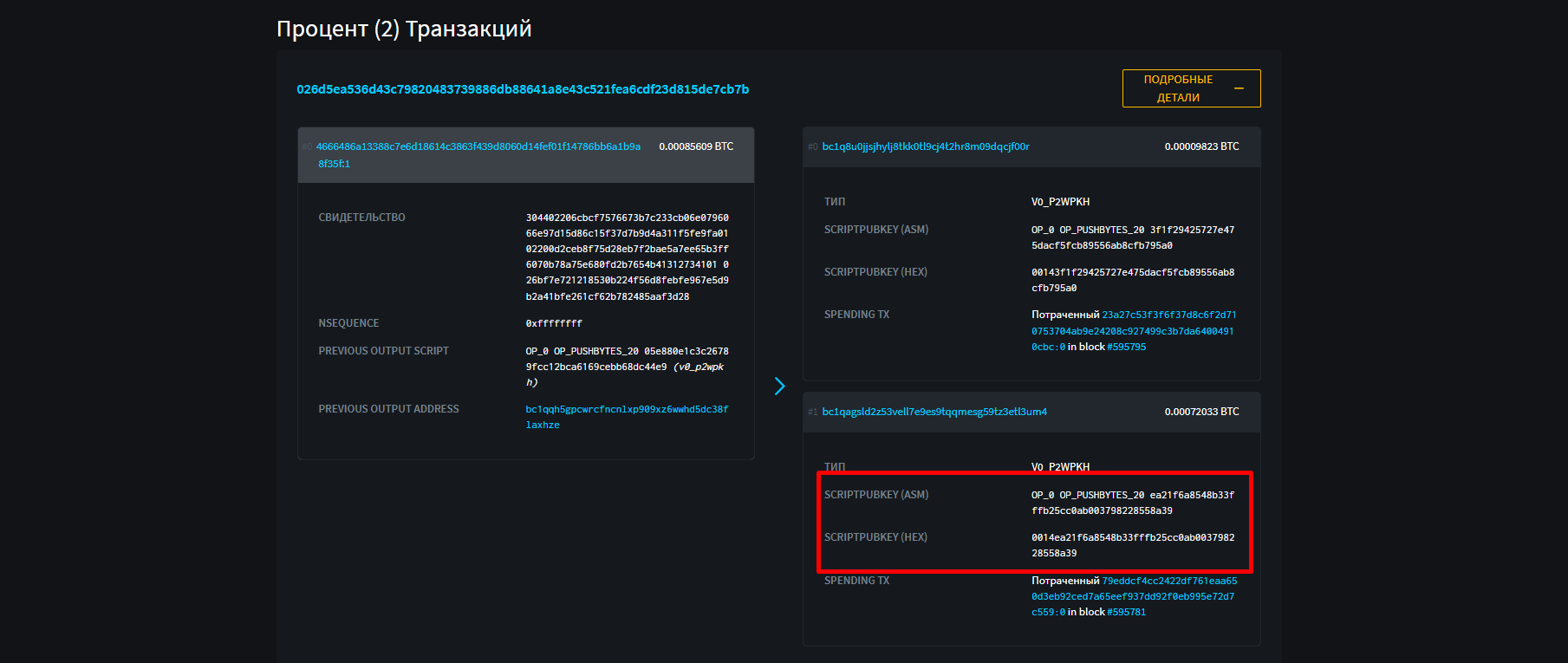
Task: Click the NSEQUENCE label
Action: (348, 323)
